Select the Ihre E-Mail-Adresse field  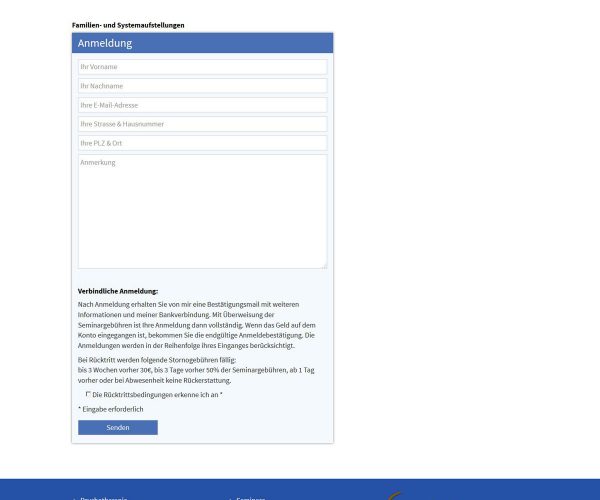pyautogui.click(x=202, y=105)
